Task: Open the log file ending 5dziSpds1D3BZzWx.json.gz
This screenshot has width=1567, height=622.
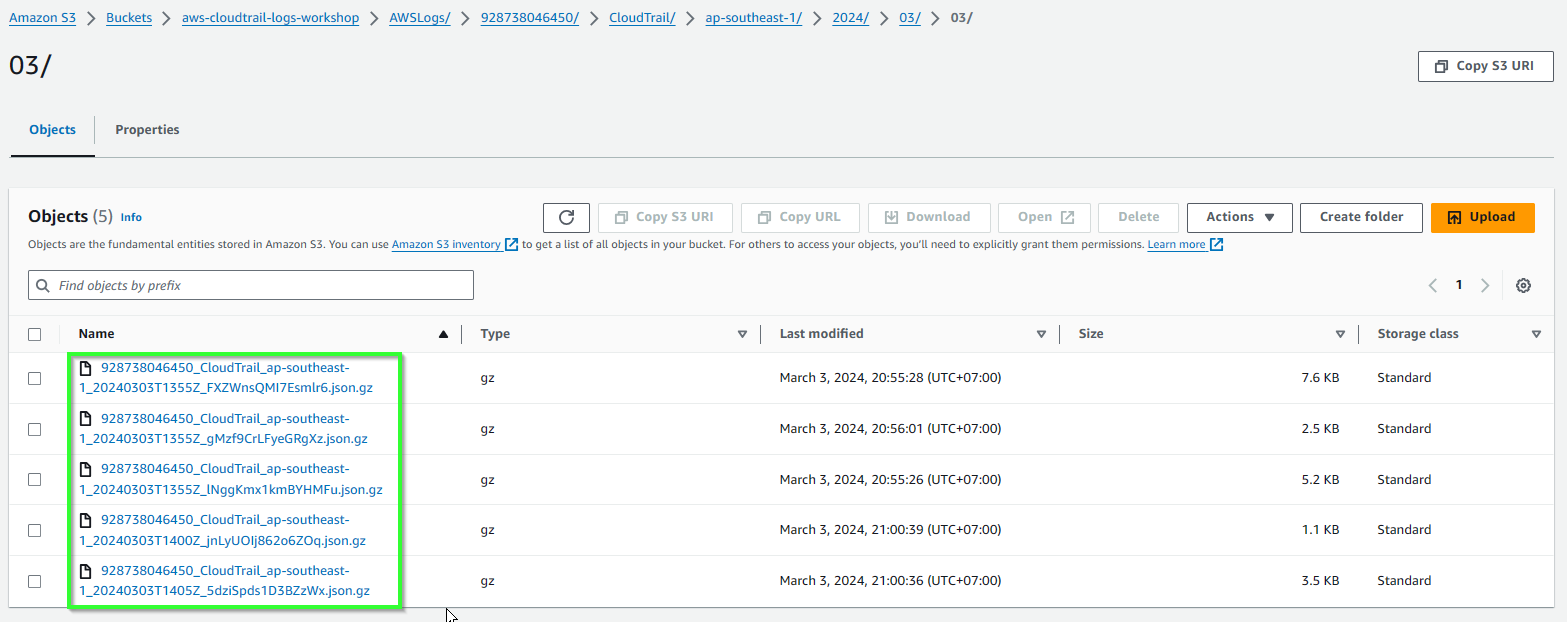Action: tap(225, 581)
